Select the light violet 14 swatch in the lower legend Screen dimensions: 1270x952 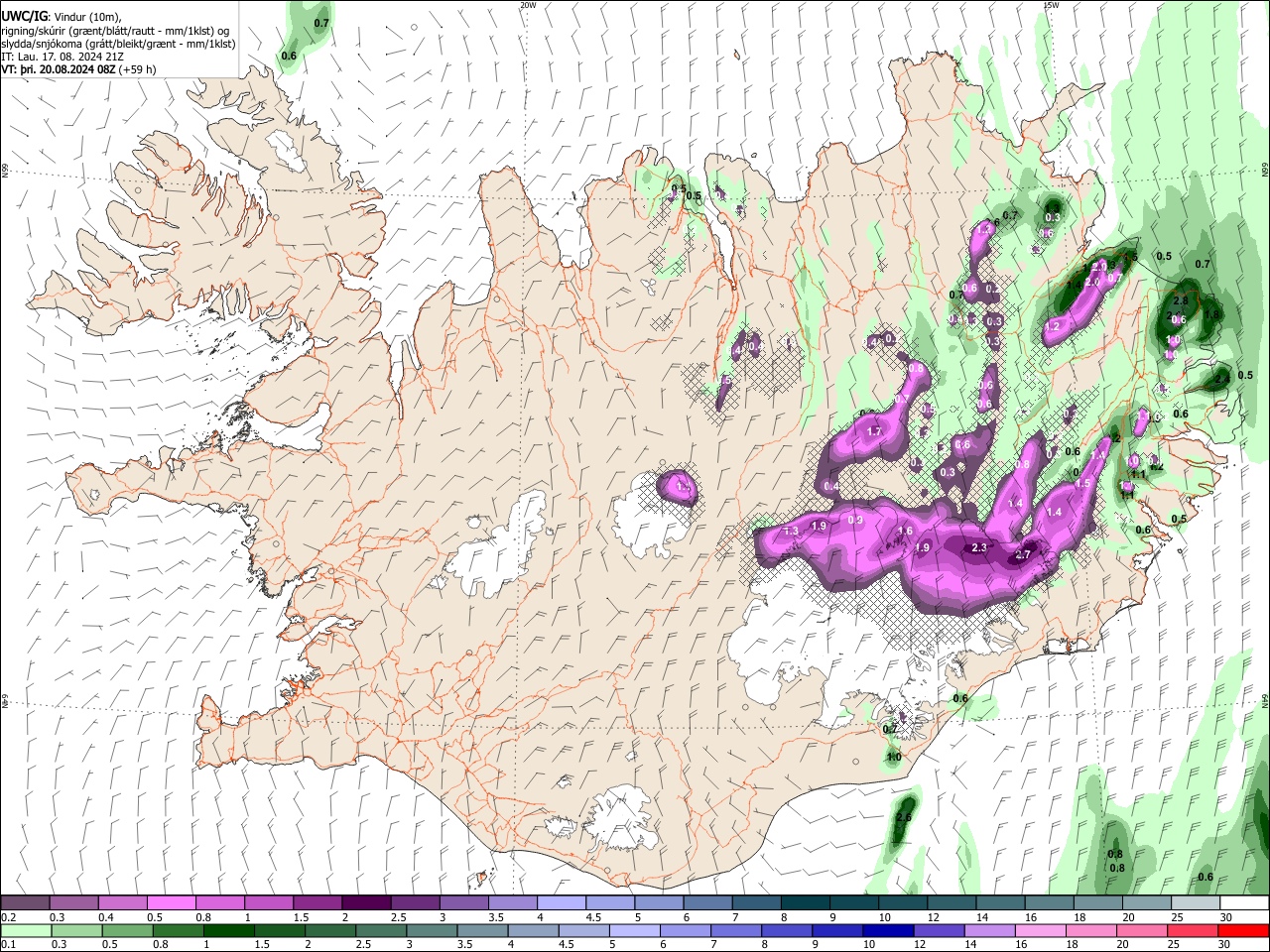pos(989,931)
